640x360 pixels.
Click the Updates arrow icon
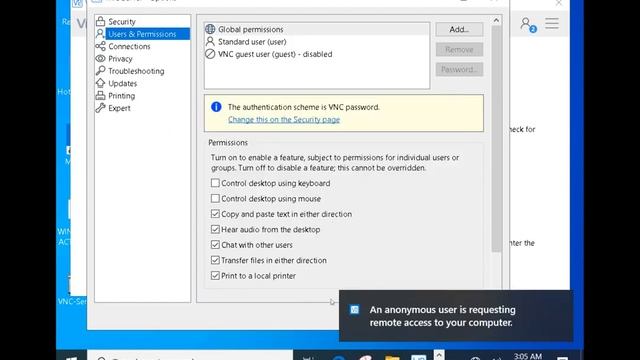pyautogui.click(x=100, y=83)
